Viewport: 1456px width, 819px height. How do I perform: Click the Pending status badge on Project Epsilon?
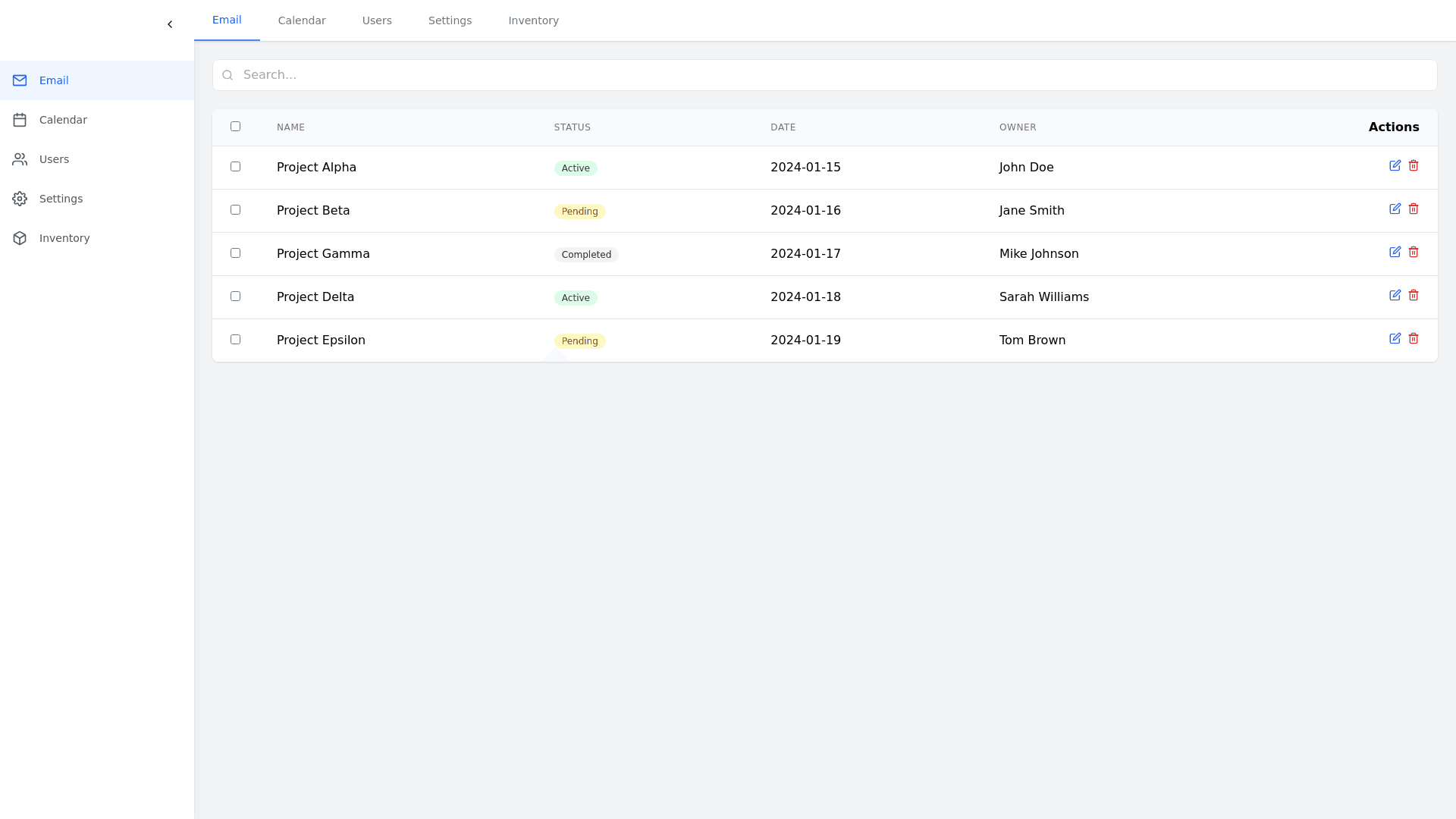(x=579, y=340)
